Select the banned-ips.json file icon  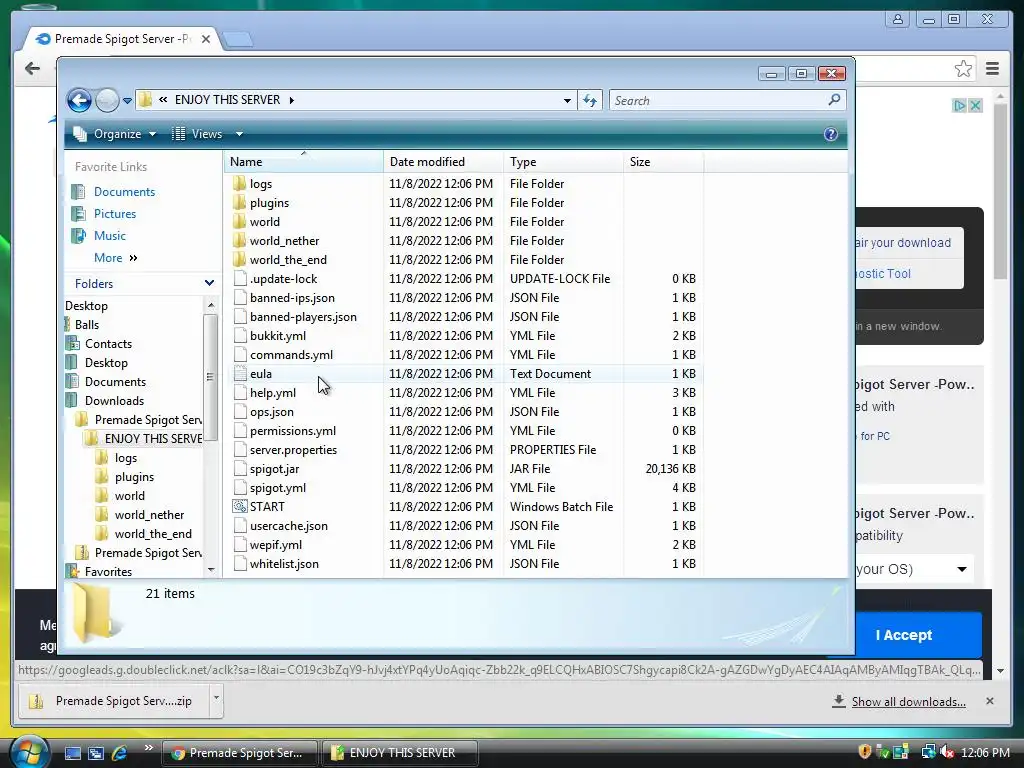pos(240,297)
